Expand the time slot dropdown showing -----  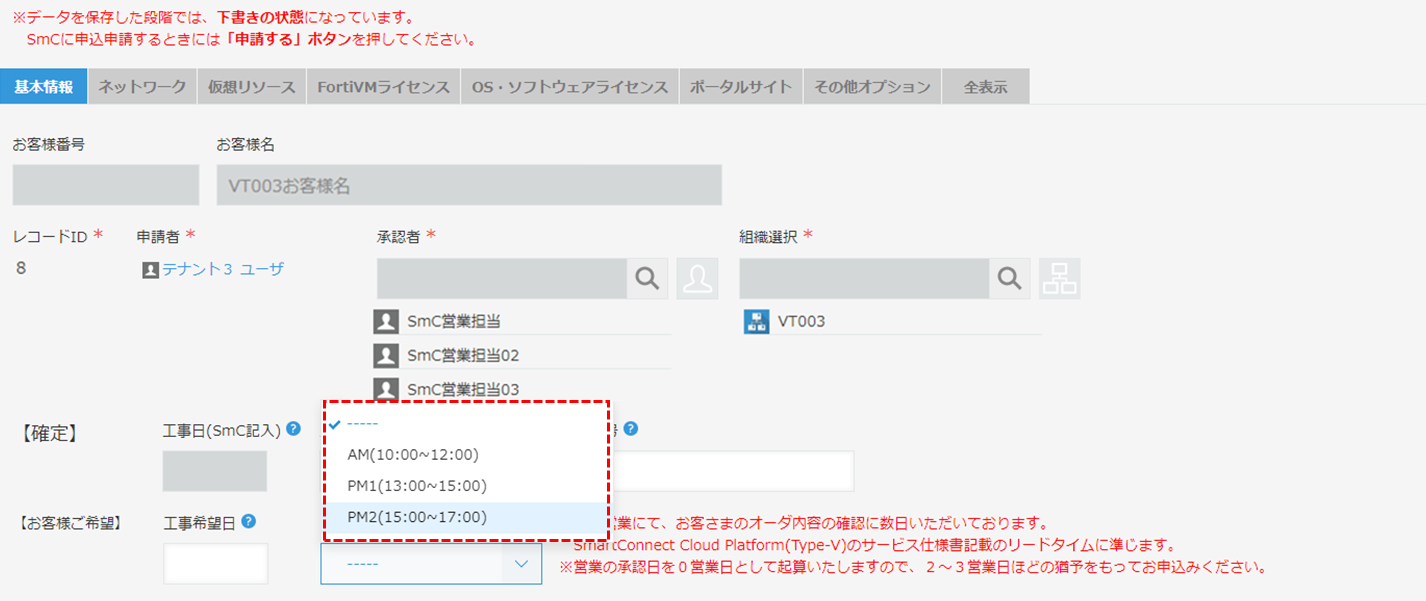[432, 564]
